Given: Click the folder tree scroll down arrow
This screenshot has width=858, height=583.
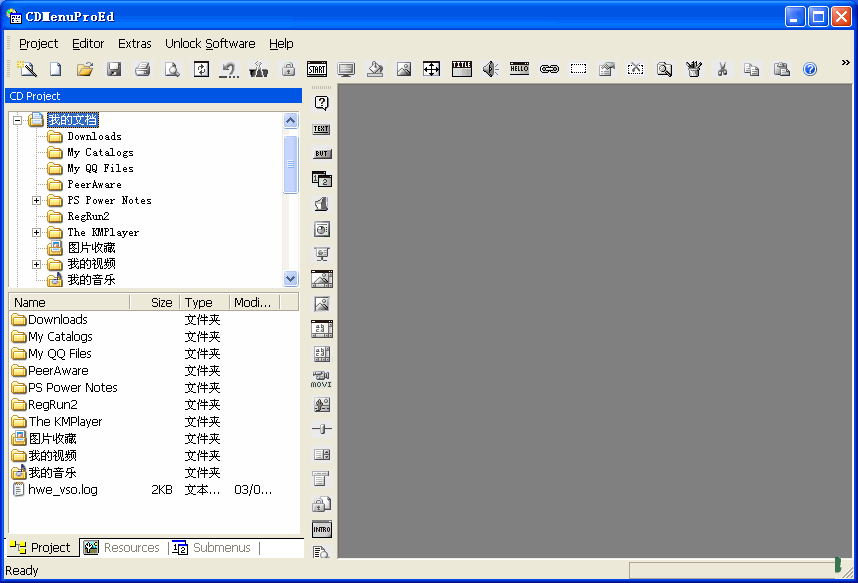Looking at the screenshot, I should click(291, 280).
